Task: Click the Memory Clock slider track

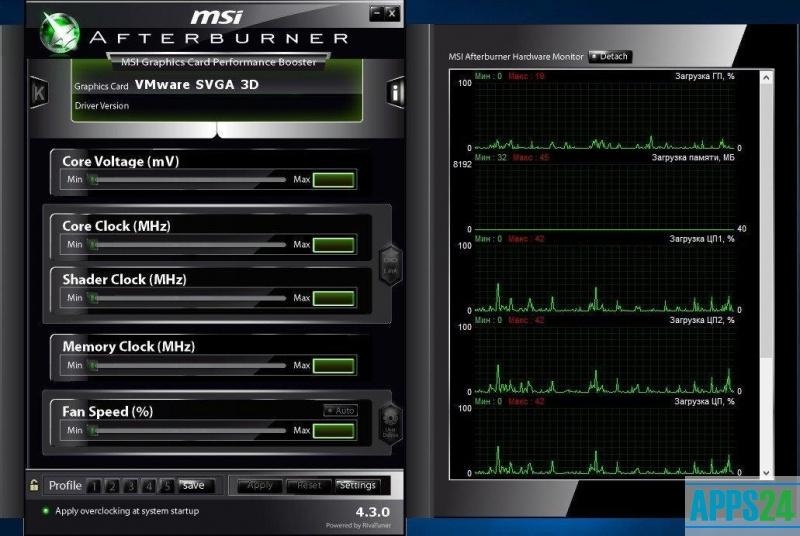Action: tap(188, 365)
